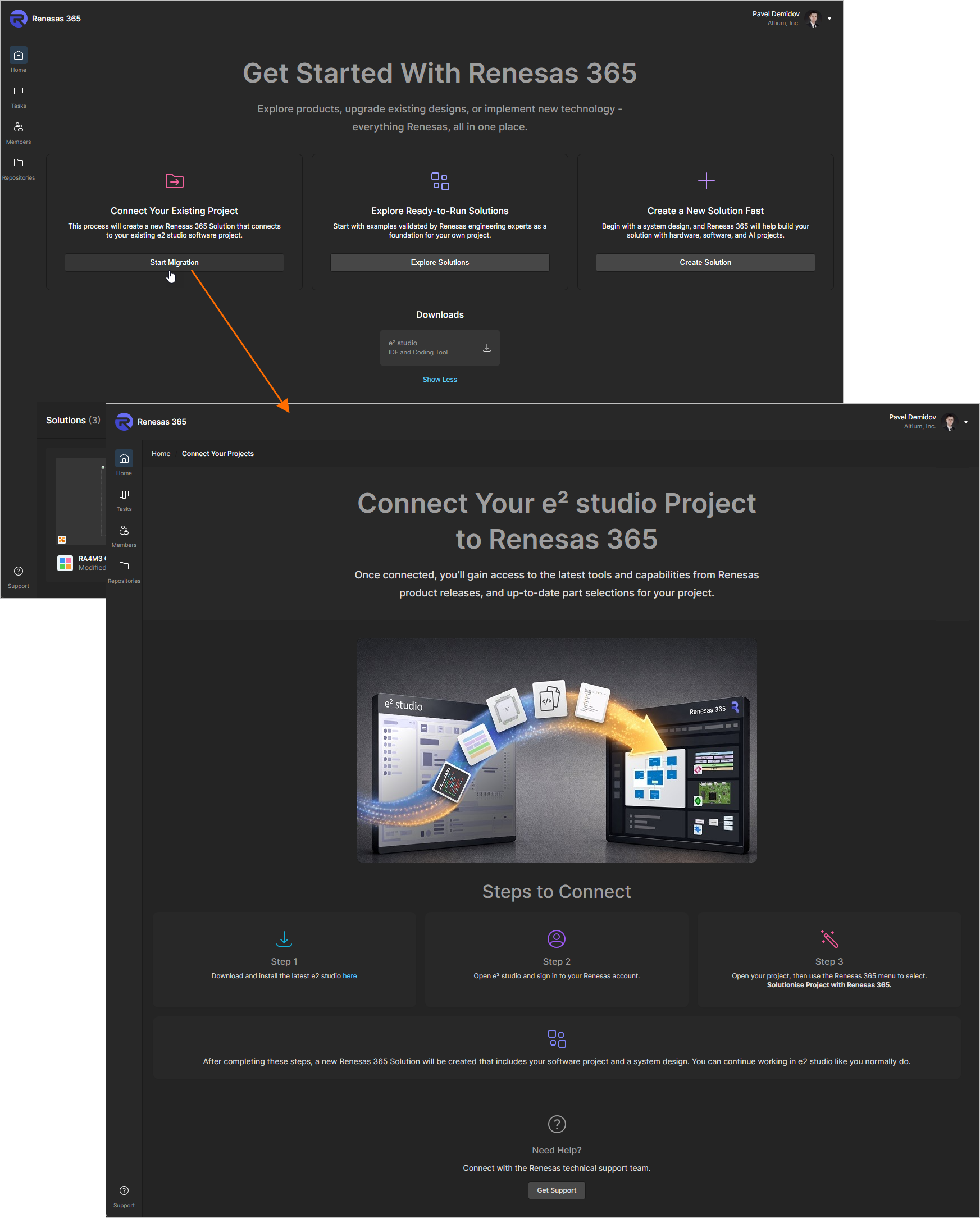Click the Connect Your Projects breadcrumb

pos(217,453)
